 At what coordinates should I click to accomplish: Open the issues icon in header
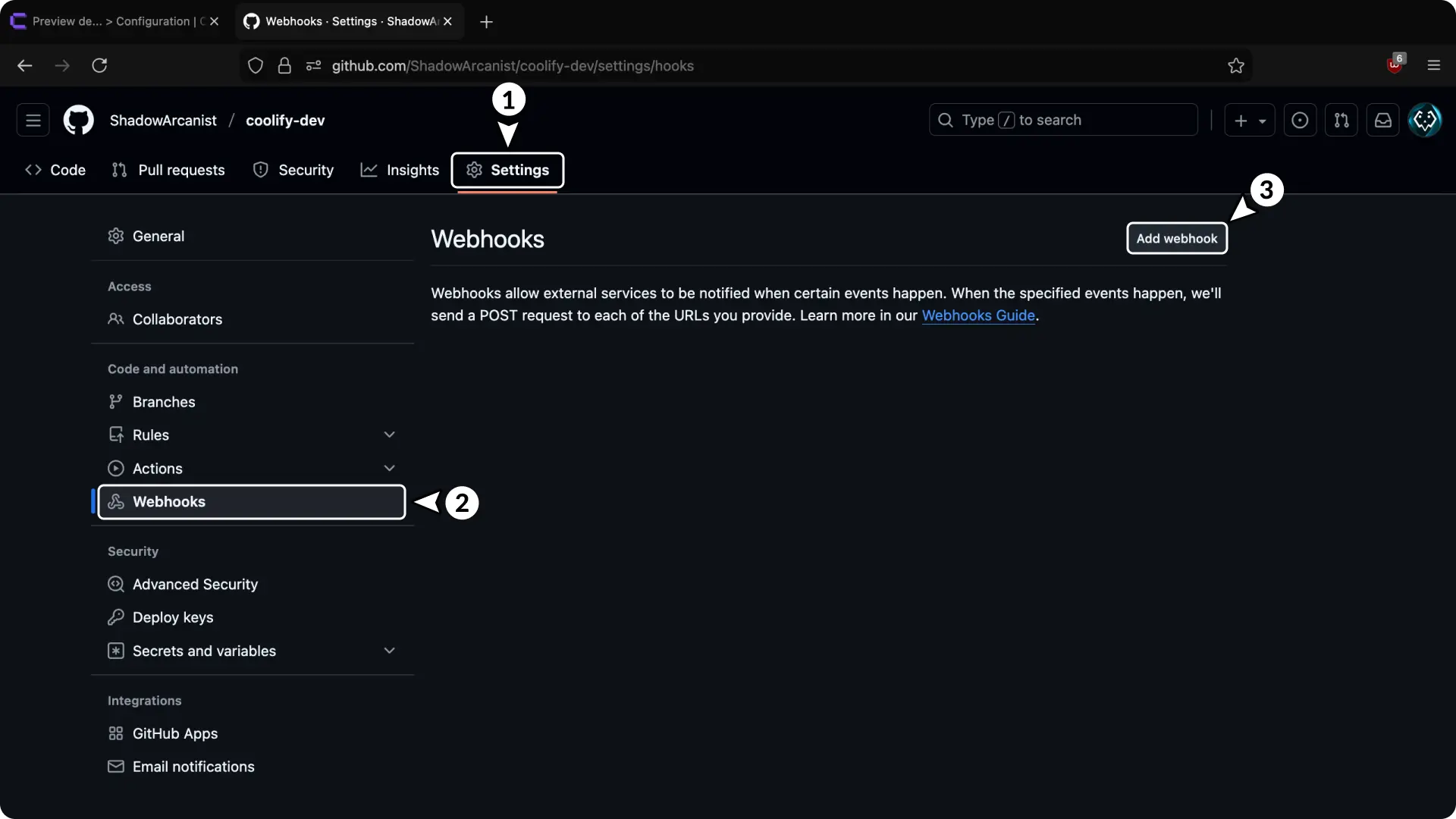(1300, 120)
